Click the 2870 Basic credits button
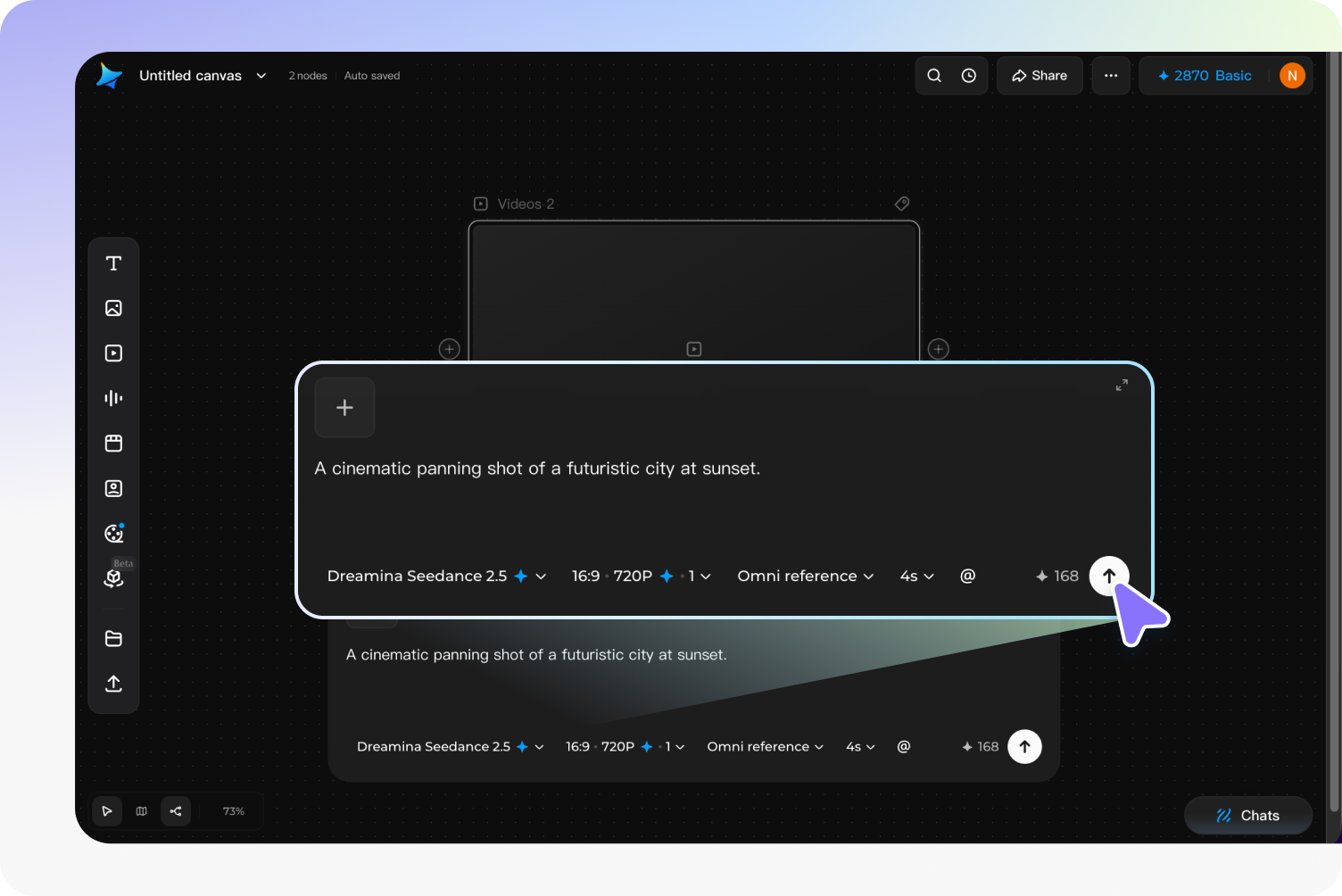The height and width of the screenshot is (896, 1342). point(1205,76)
